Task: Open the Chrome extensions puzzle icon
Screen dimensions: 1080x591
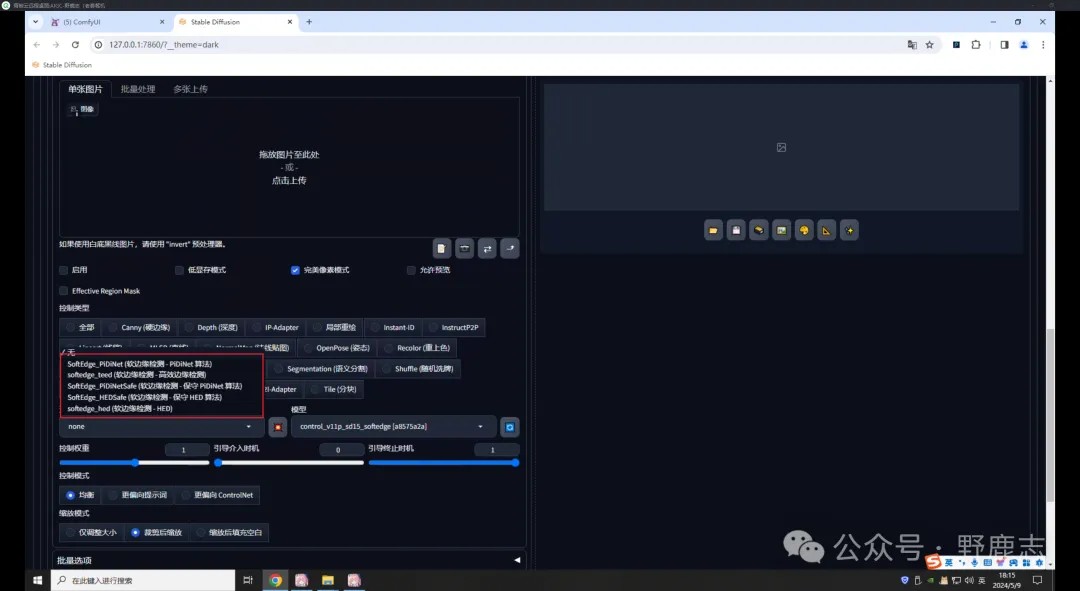Action: coord(976,45)
